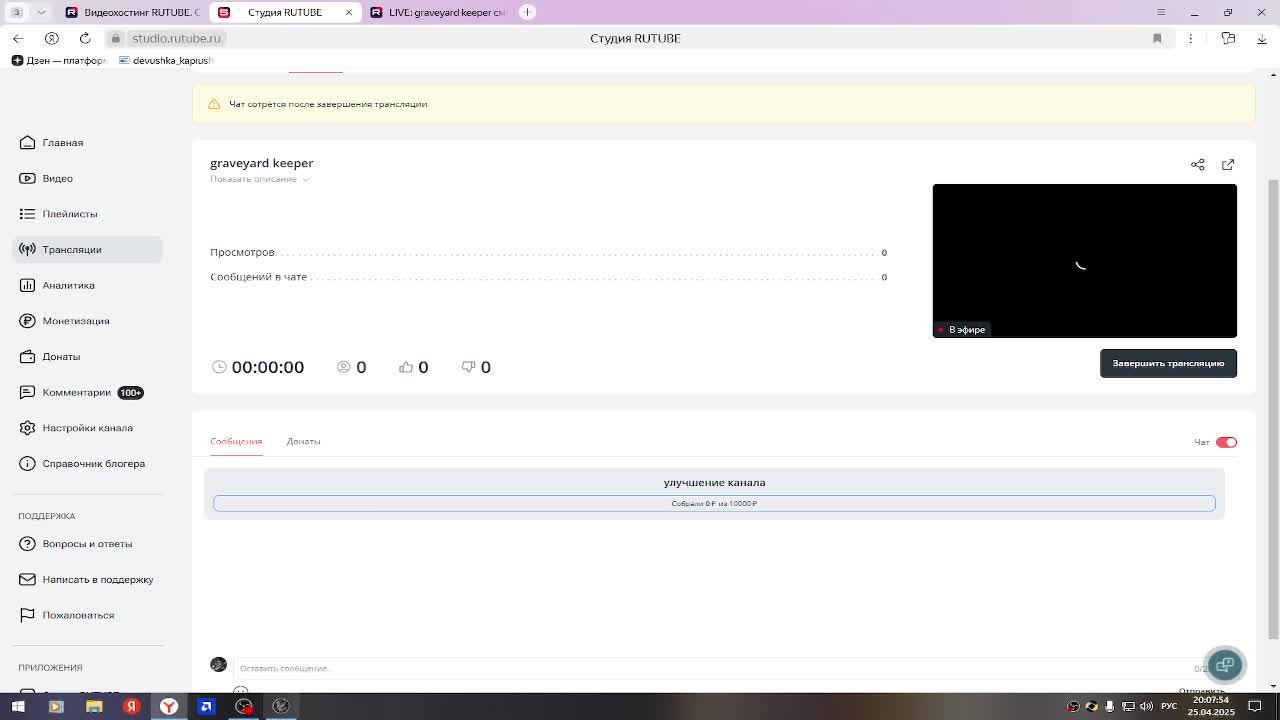Open the Windows Start menu

(18, 706)
